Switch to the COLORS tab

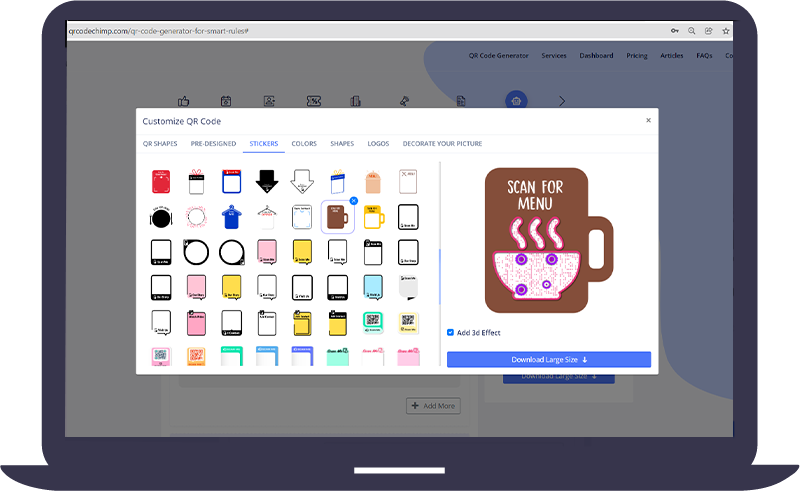point(304,143)
